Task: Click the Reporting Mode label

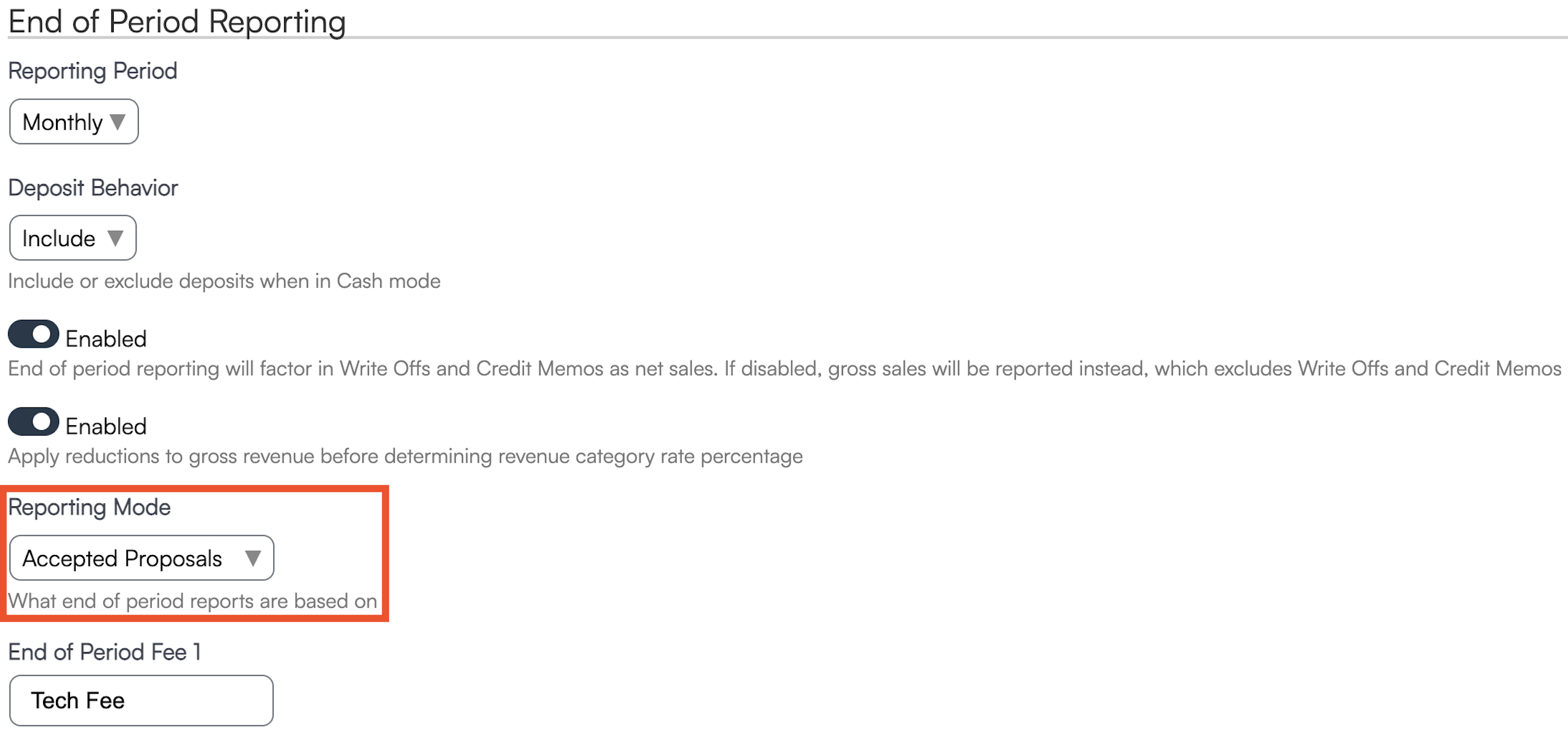Action: (89, 507)
